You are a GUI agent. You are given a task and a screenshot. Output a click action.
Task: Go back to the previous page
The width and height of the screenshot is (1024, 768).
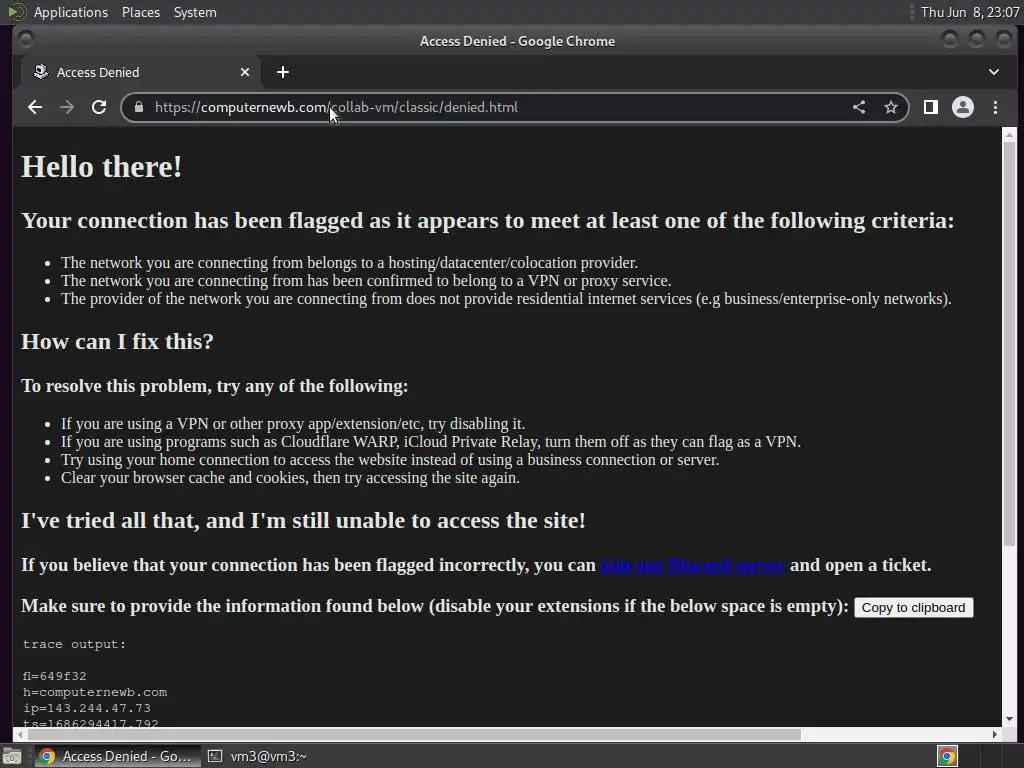click(35, 107)
